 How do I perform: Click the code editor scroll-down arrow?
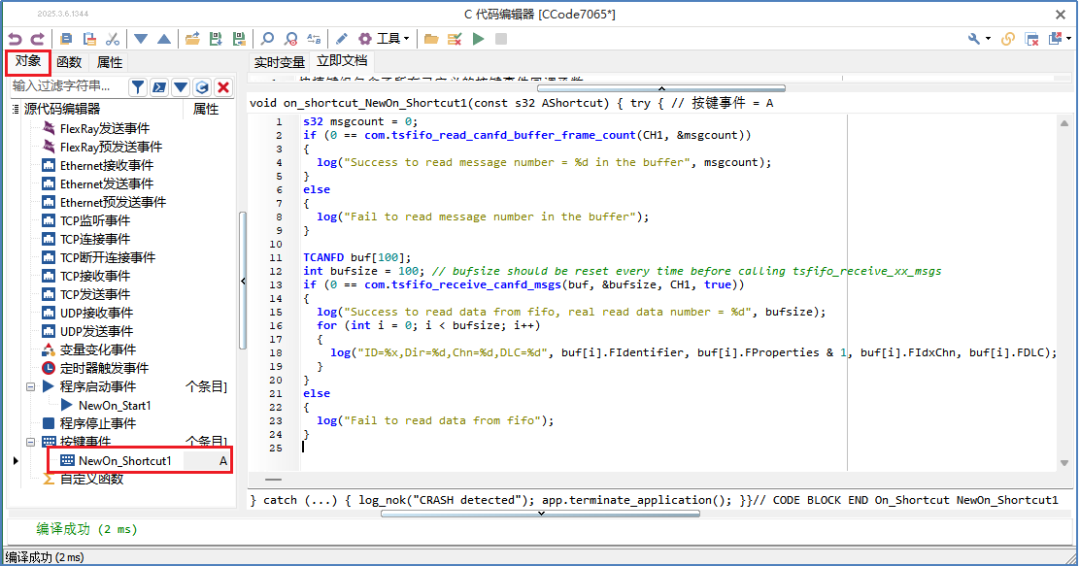(1064, 463)
